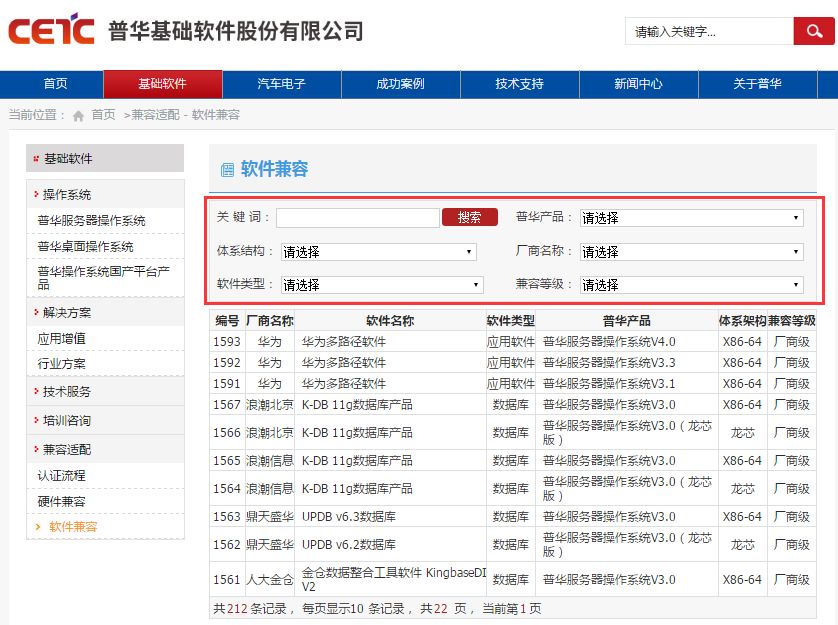Open the 汽车电子 navigation tab

(x=282, y=84)
